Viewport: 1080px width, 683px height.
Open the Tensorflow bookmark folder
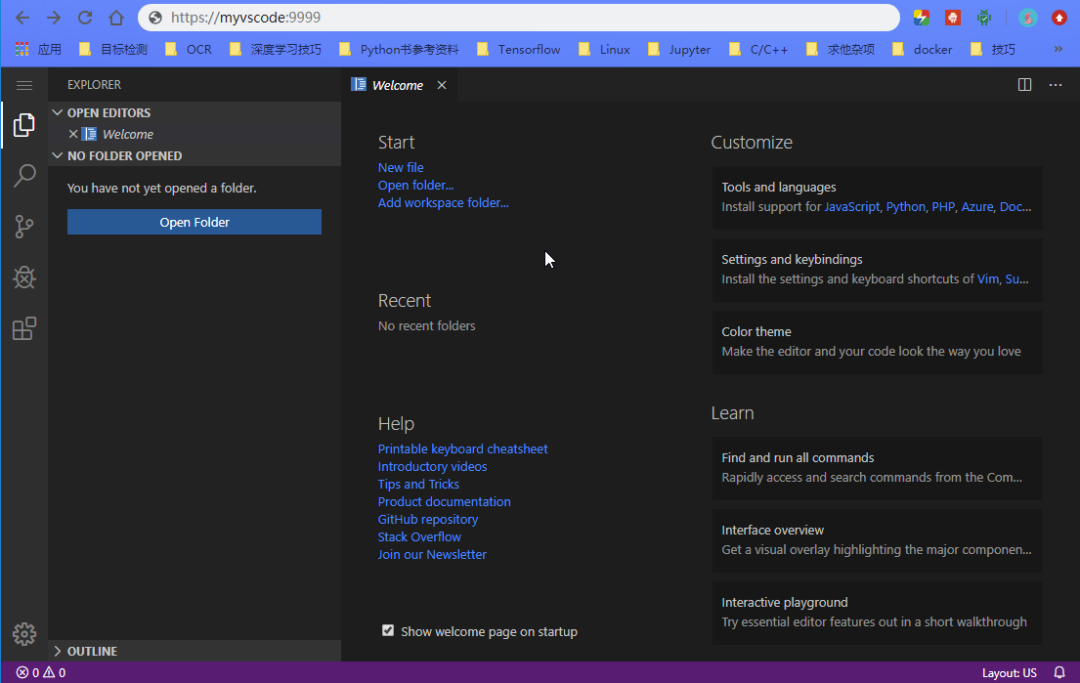[x=519, y=50]
